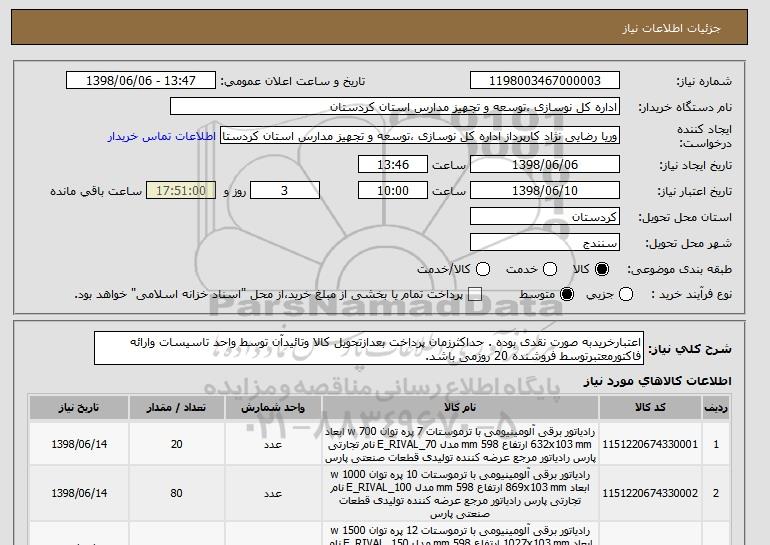Click row number 2 cell
The width and height of the screenshot is (770, 545).
click(715, 493)
